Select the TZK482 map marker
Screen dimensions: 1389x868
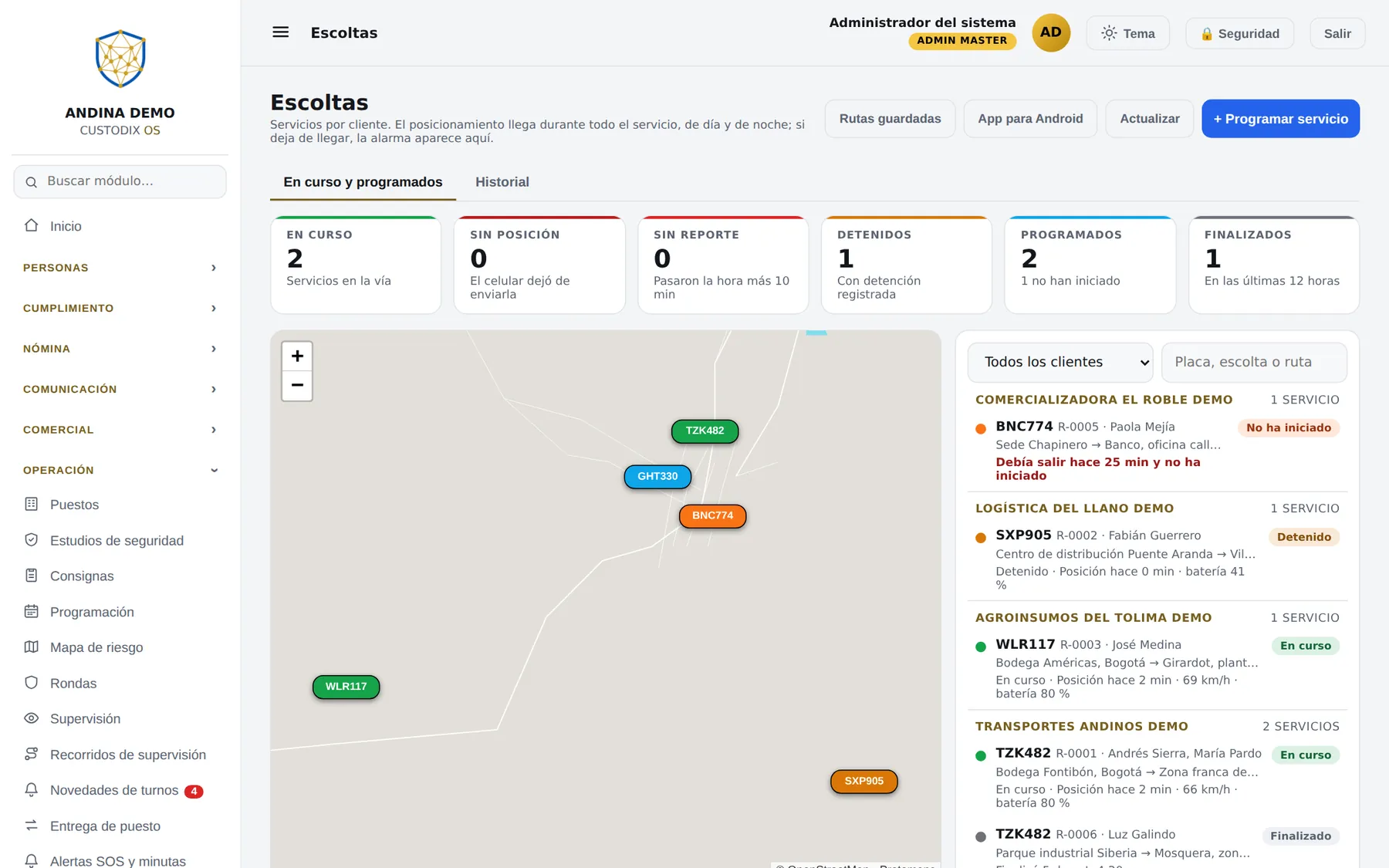705,431
